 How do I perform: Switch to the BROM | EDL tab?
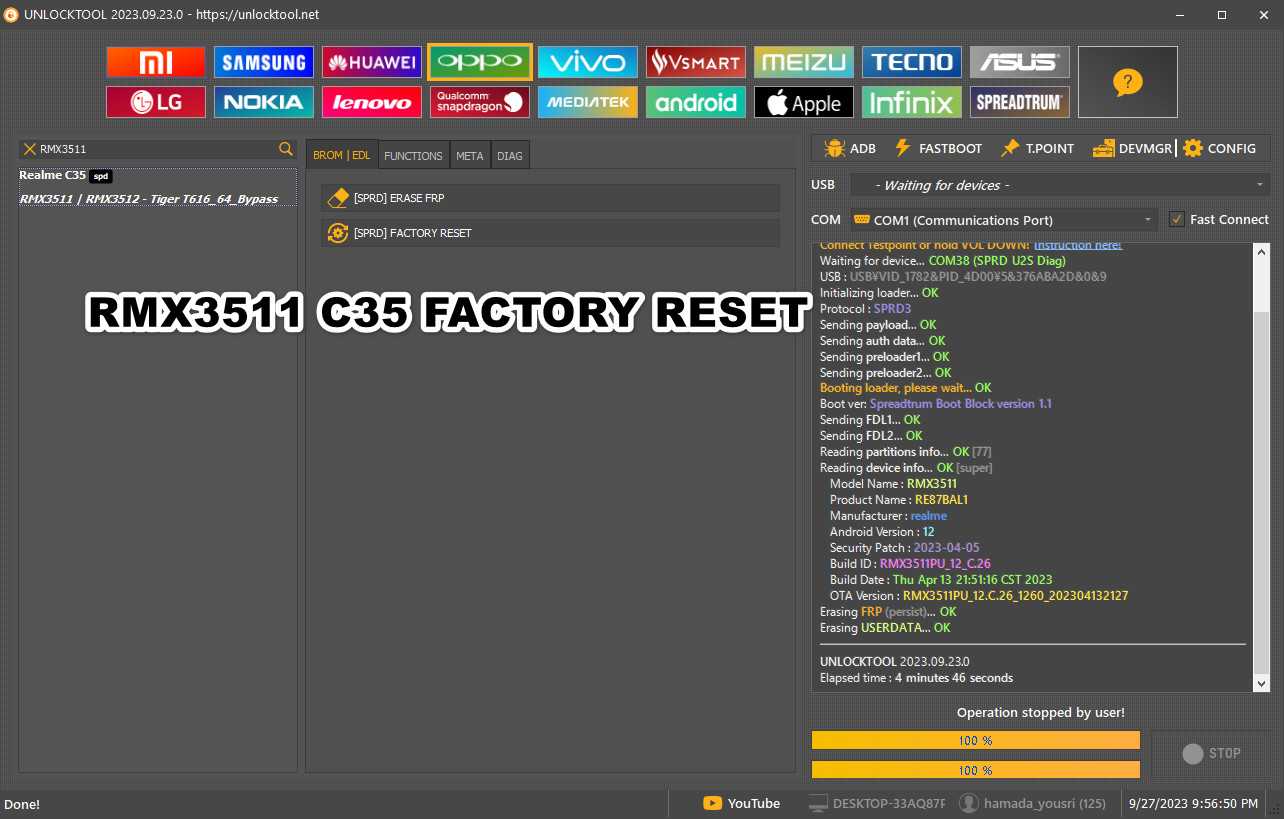[x=342, y=155]
